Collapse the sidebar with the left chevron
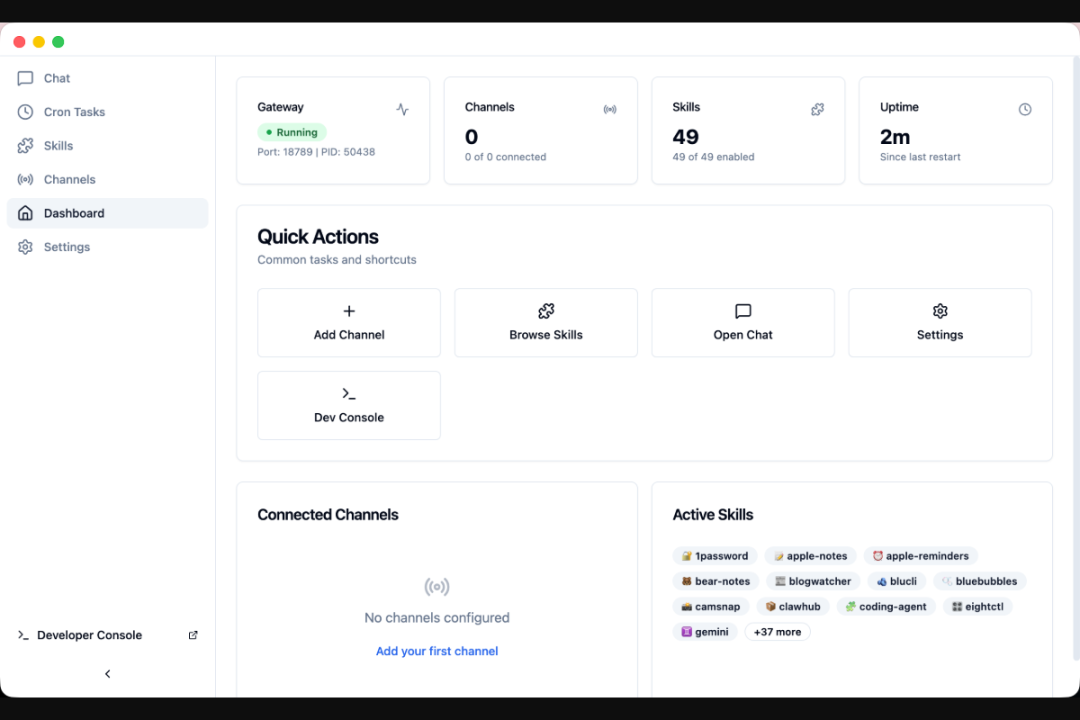This screenshot has width=1080, height=720. [108, 674]
